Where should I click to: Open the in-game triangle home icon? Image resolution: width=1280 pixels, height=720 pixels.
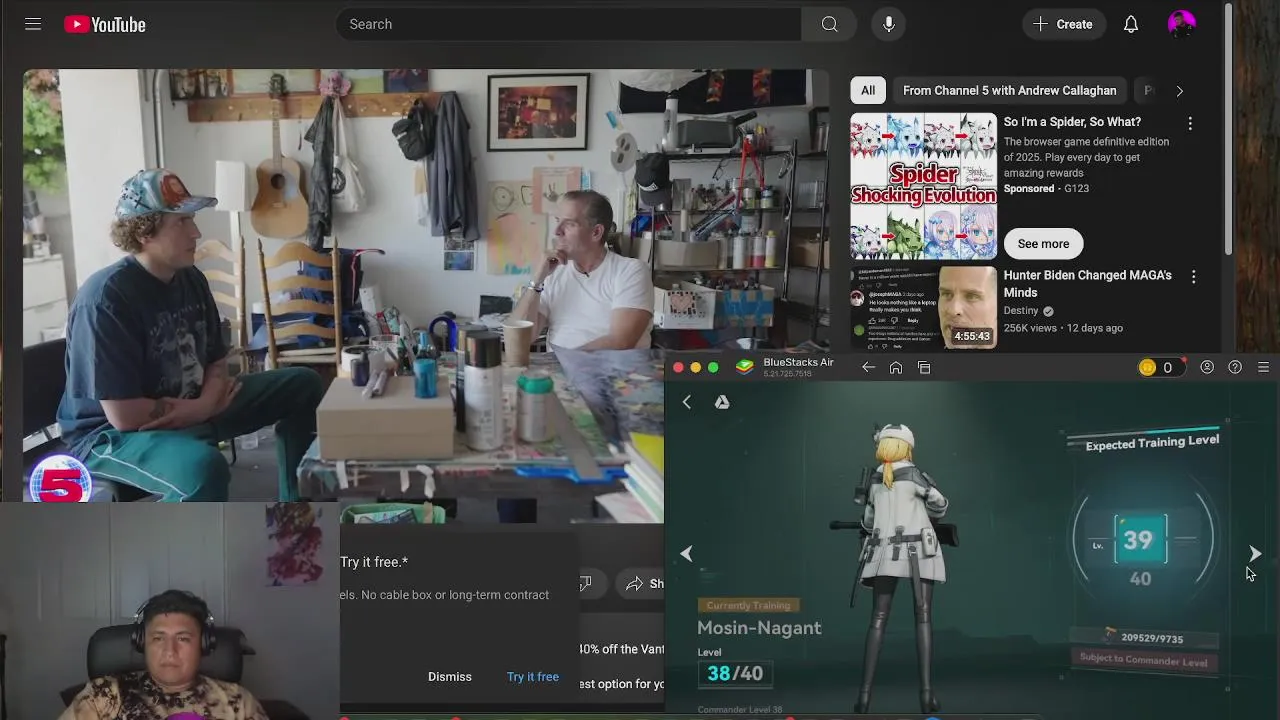[x=722, y=402]
